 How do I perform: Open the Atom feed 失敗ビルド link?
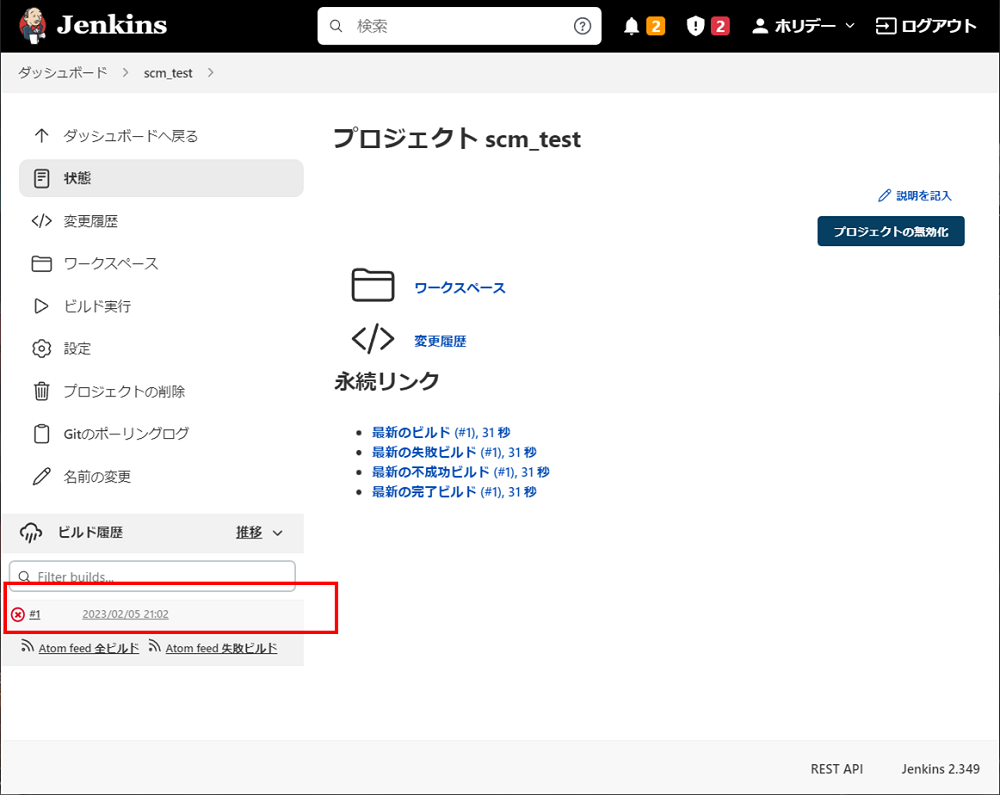(221, 648)
